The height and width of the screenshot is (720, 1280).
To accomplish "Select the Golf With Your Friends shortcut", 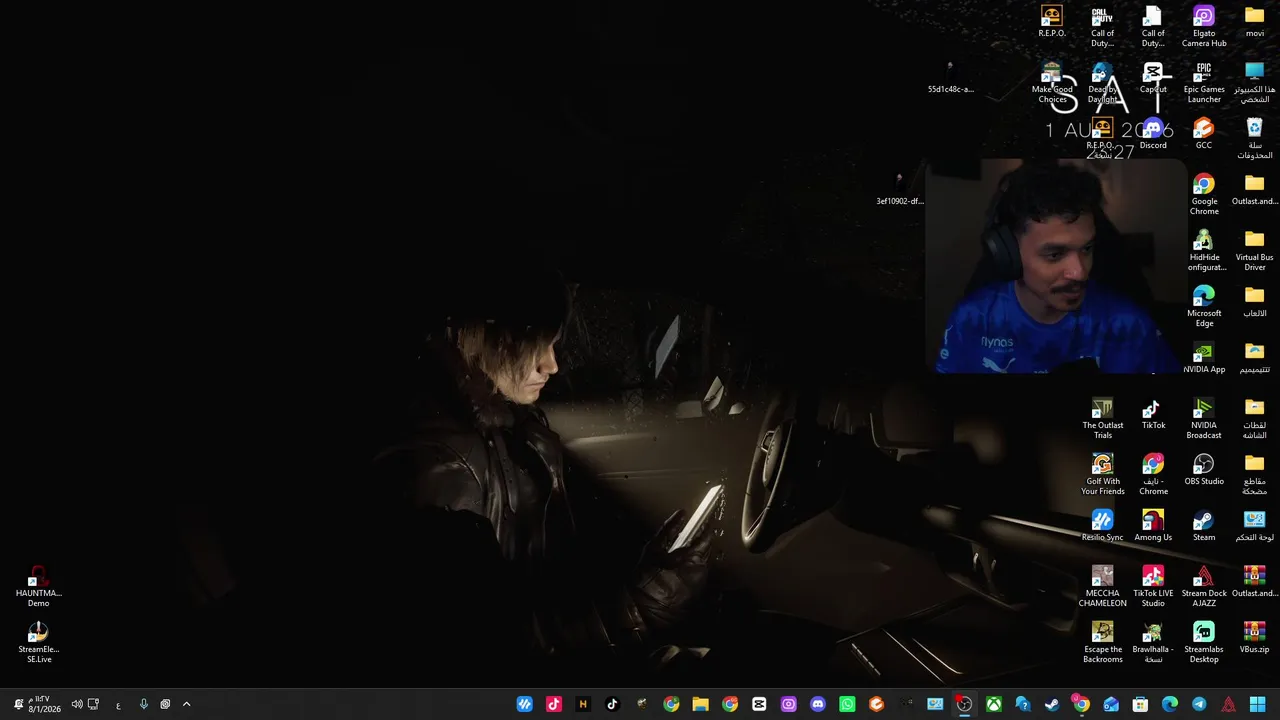I will point(1103,475).
